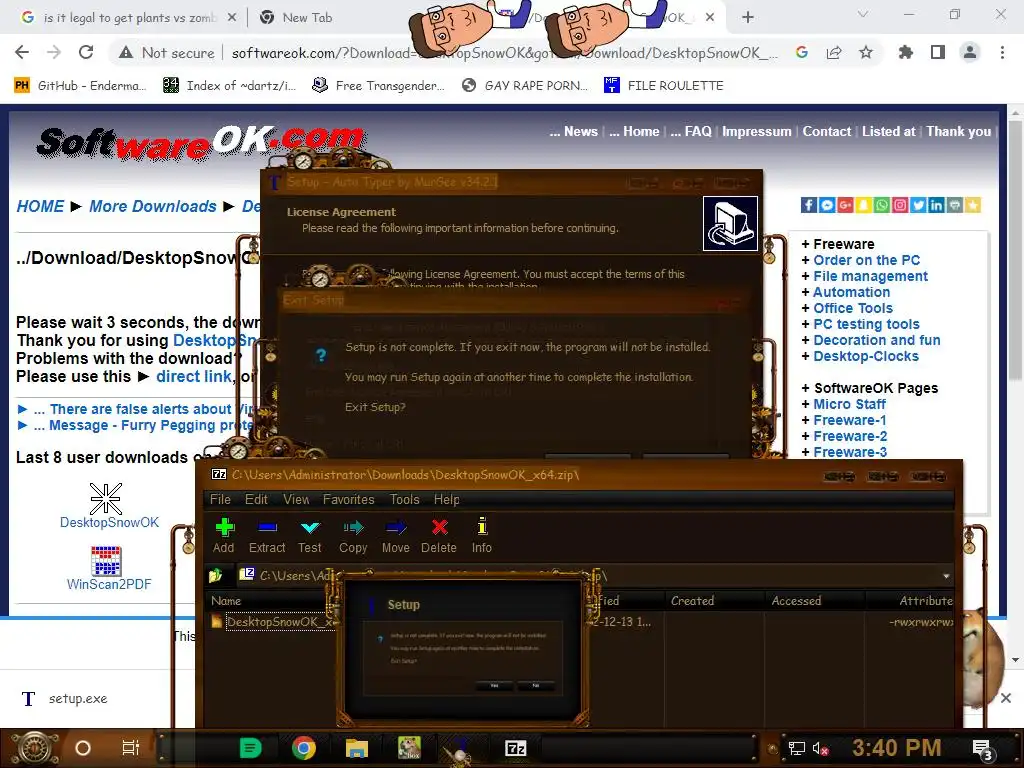
Task: Share page via the Snapchat icon
Action: (x=863, y=205)
